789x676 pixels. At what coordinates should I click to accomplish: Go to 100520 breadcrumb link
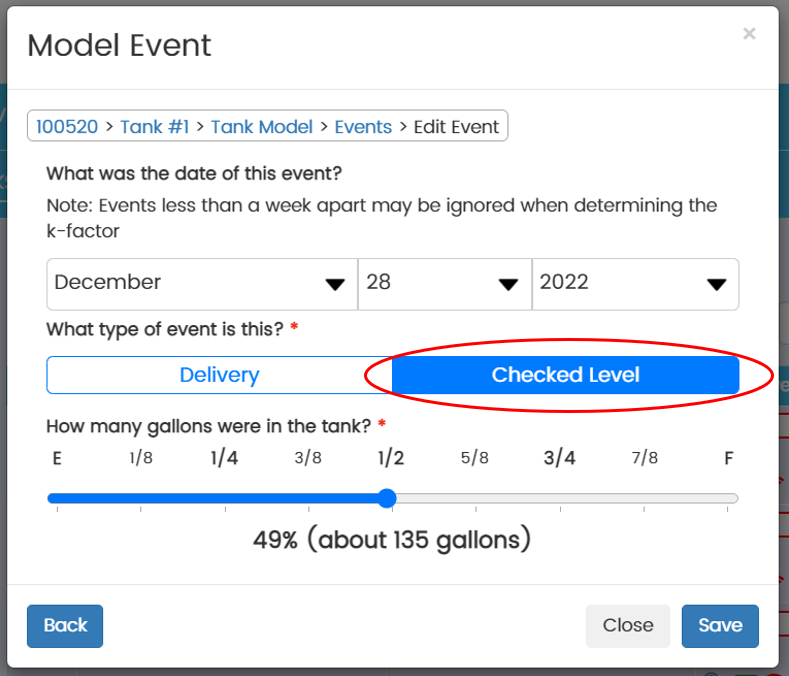pos(67,126)
